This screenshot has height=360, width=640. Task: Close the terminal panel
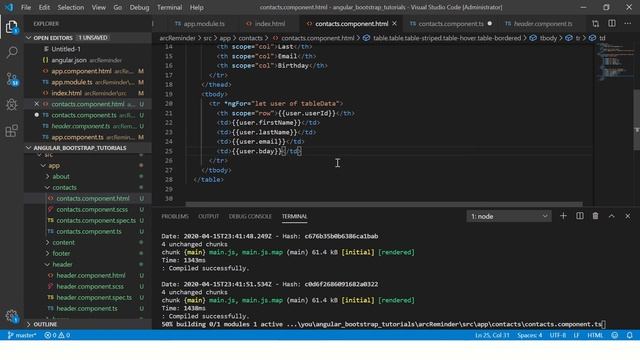tap(628, 216)
